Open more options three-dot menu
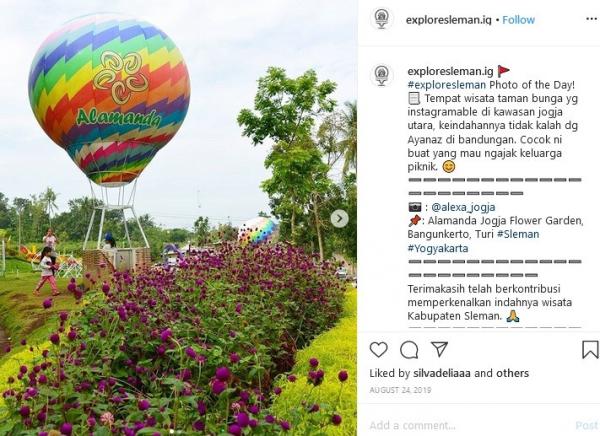This screenshot has width=600, height=436. (x=591, y=20)
